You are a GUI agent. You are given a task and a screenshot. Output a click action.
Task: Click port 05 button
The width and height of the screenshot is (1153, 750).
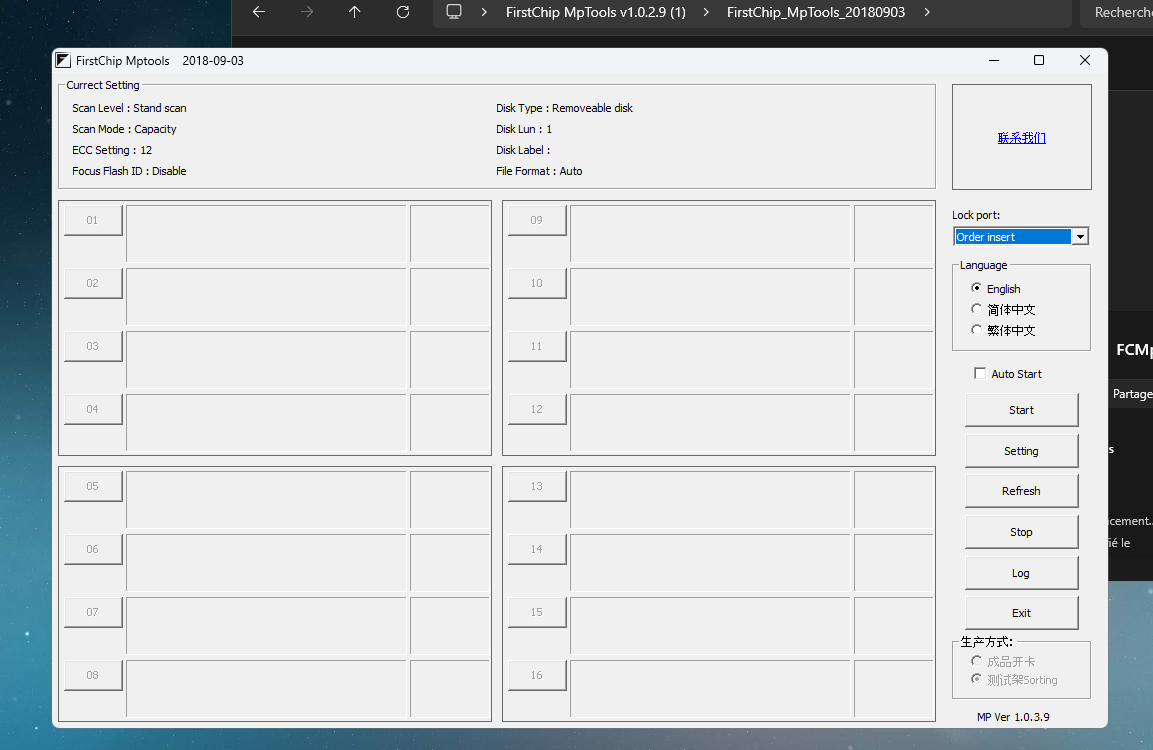point(93,486)
